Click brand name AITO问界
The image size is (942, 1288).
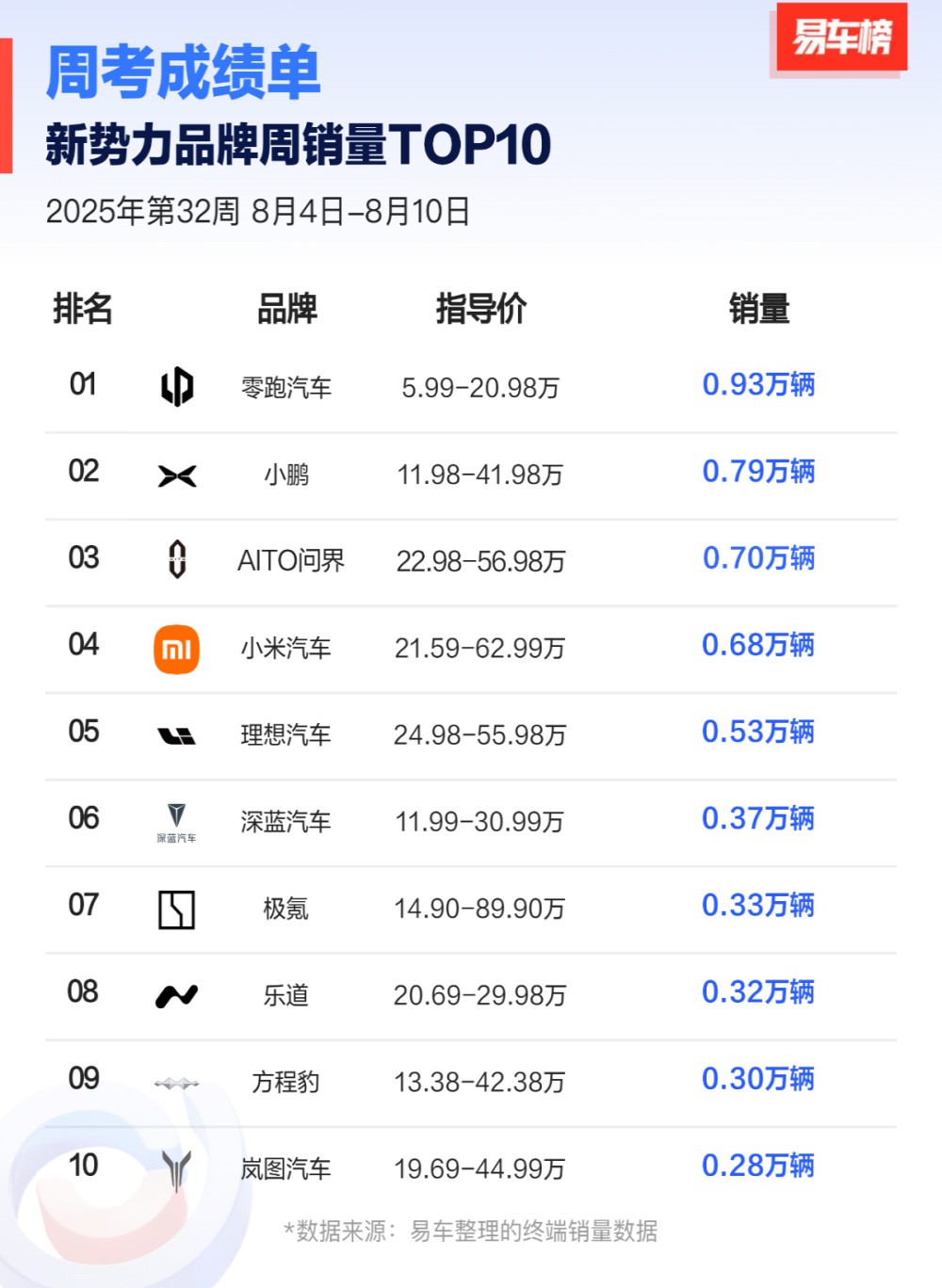click(x=291, y=561)
